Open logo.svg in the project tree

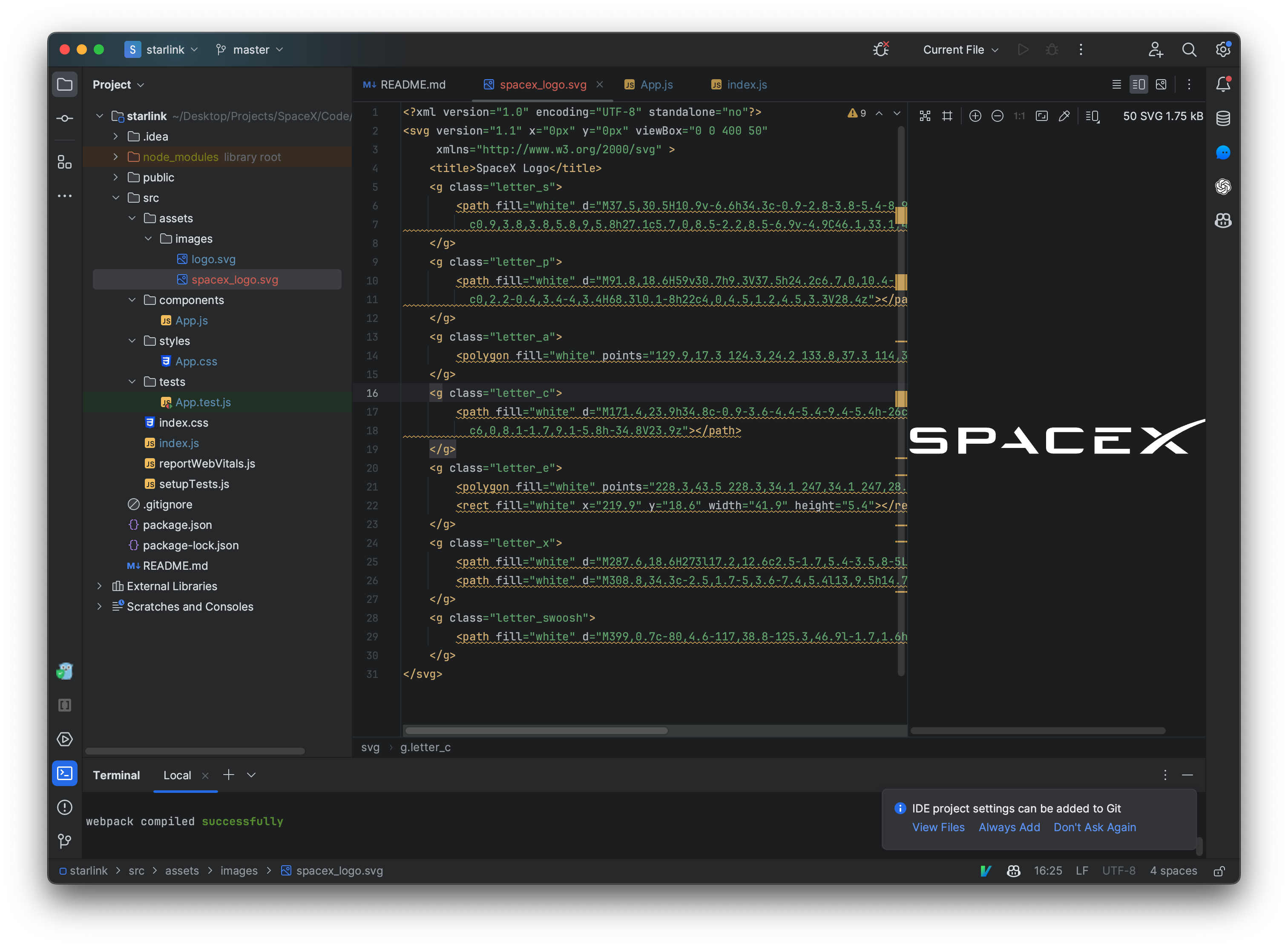(213, 260)
